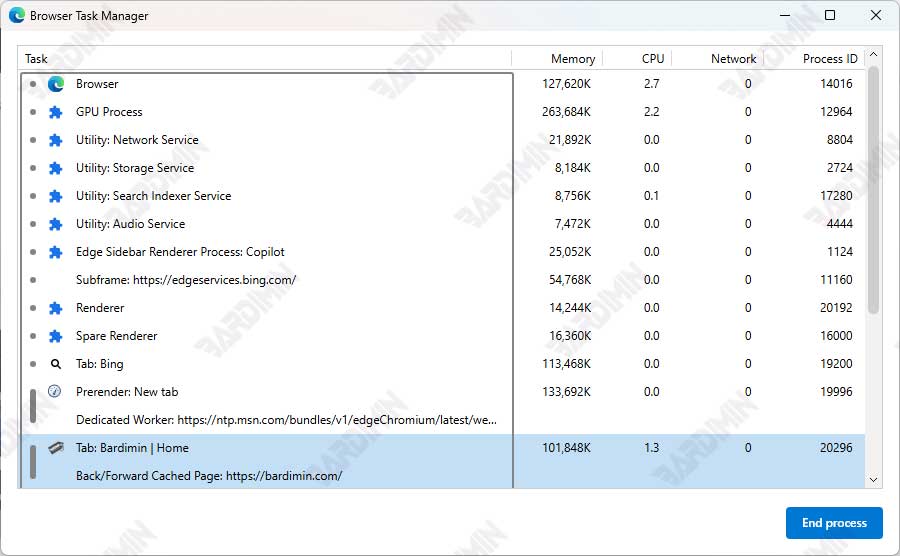Click the Back/Forward Cached Page bardimin.com row
This screenshot has height=556, width=900.
coord(442,476)
